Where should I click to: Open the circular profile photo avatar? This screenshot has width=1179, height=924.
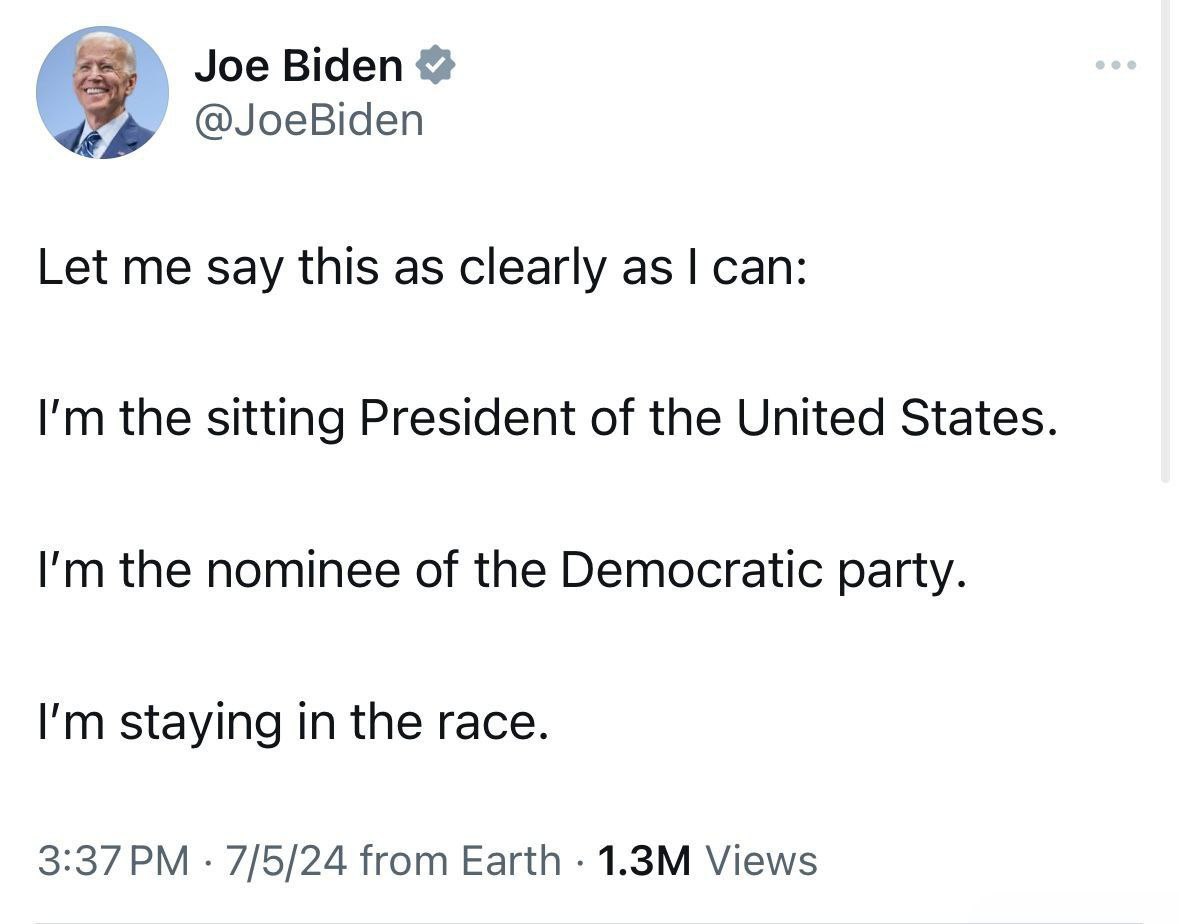pyautogui.click(x=102, y=92)
